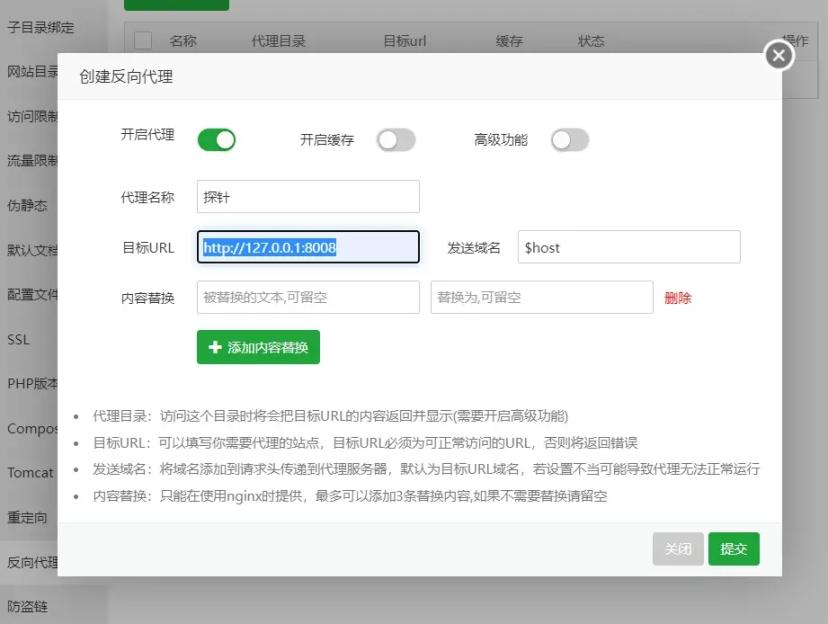Click the 发送域名 input field

[x=629, y=247]
